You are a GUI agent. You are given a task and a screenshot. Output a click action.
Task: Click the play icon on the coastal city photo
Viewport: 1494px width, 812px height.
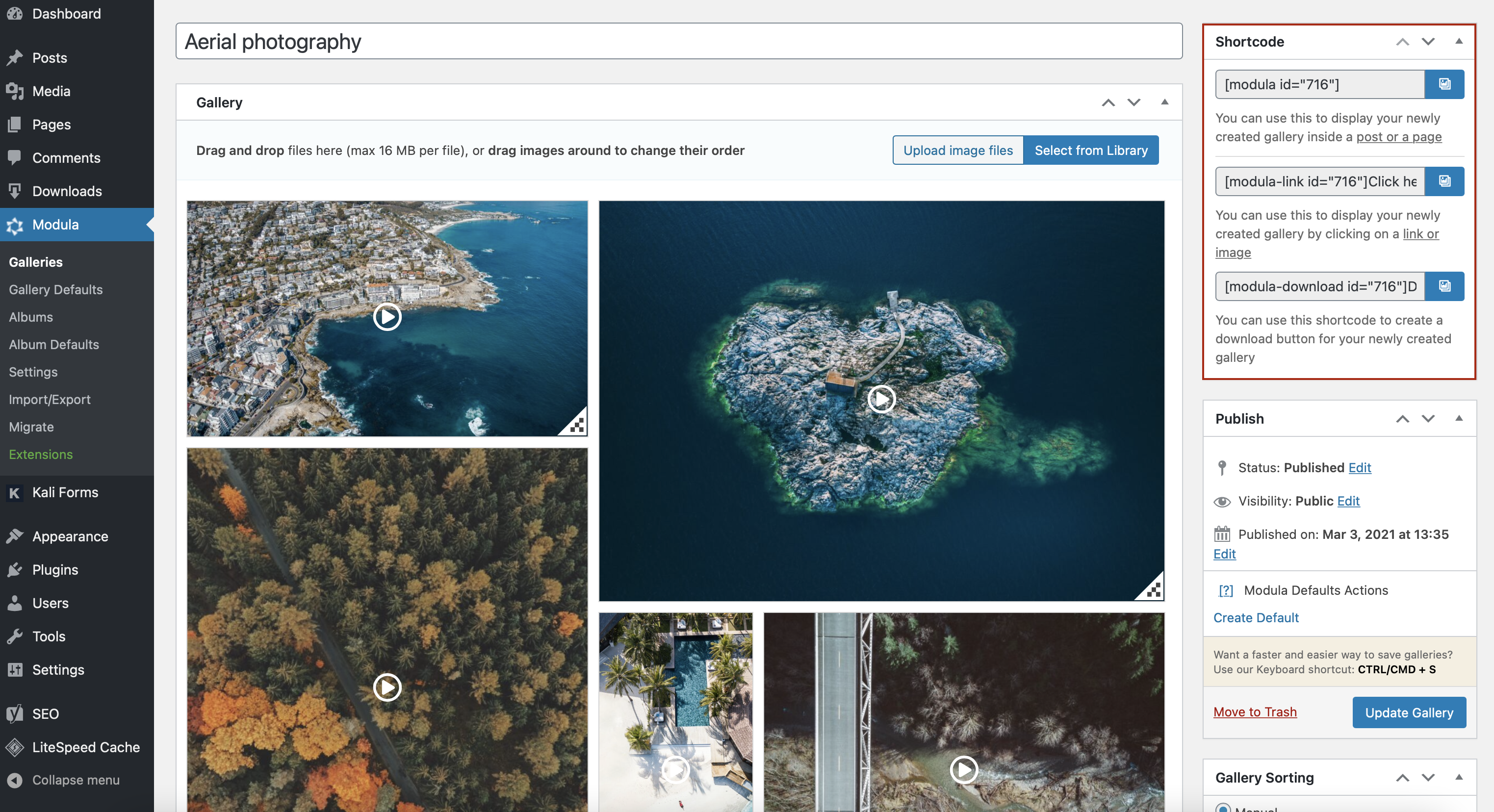tap(387, 317)
